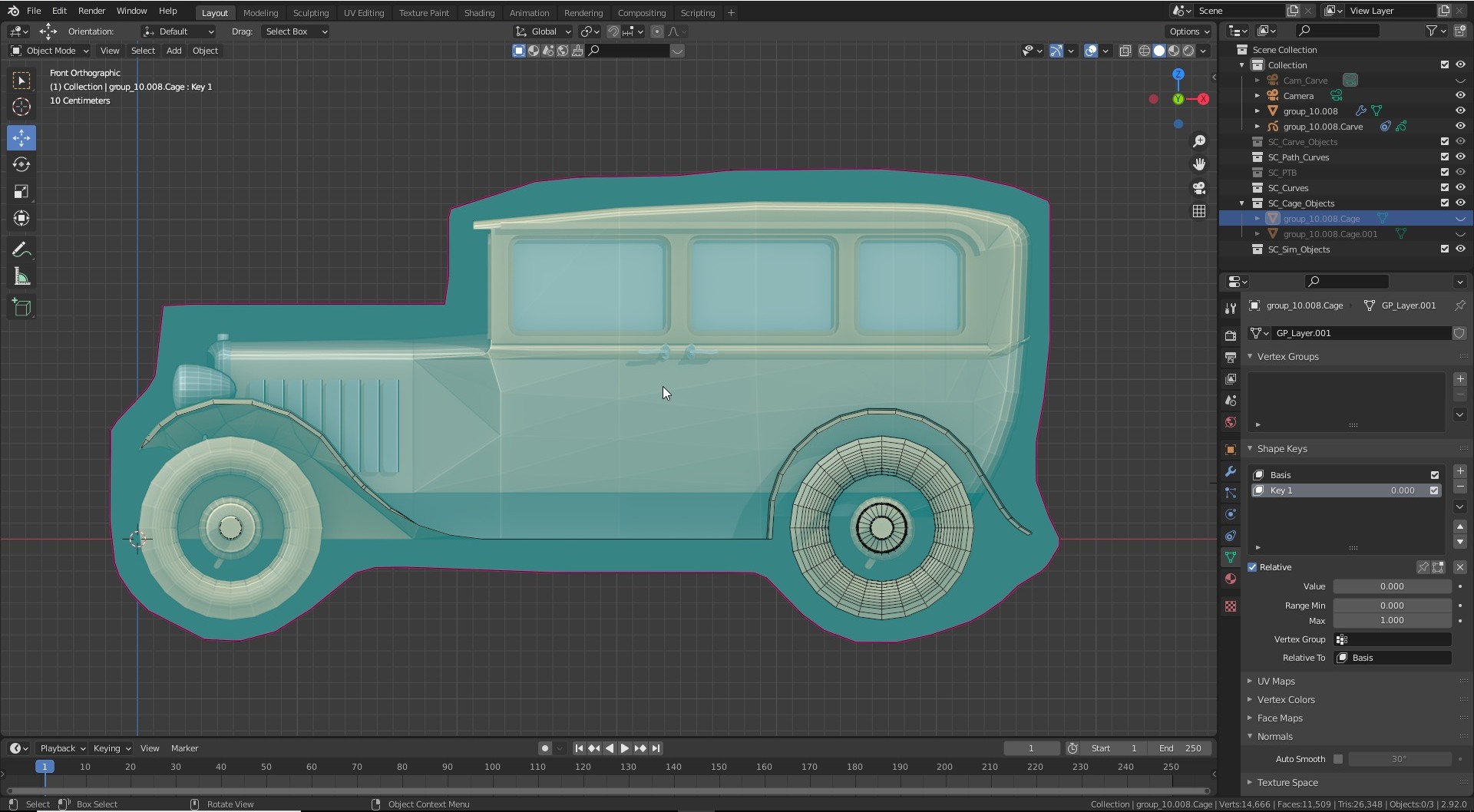Viewport: 1474px width, 812px height.
Task: Open the Playback dropdown in timeline
Action: pyautogui.click(x=62, y=748)
